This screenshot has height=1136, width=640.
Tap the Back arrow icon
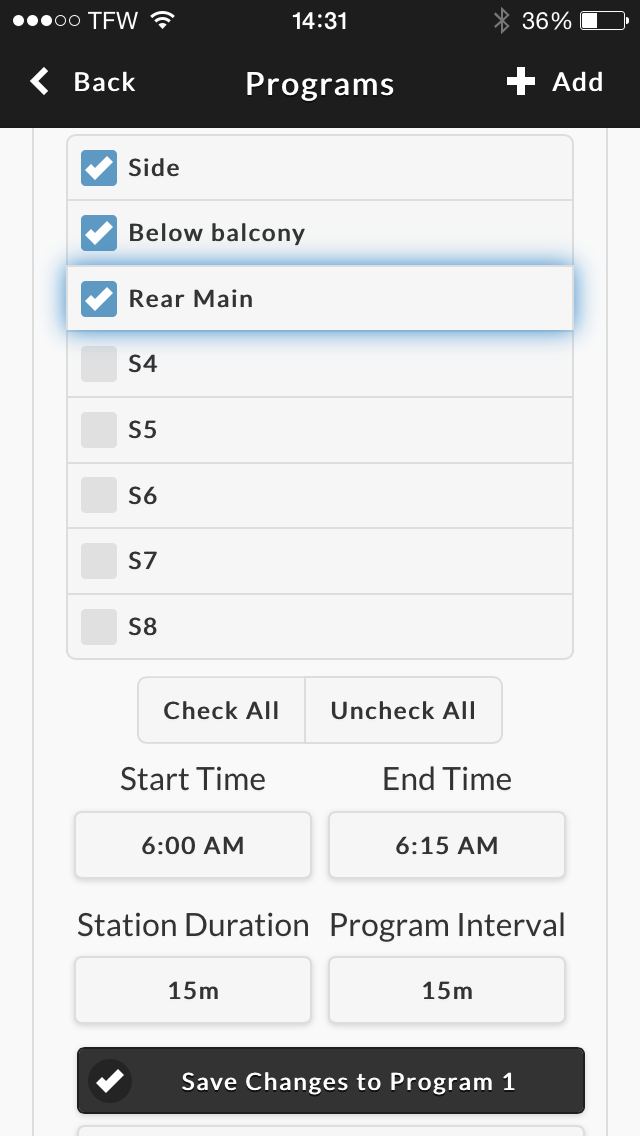[x=40, y=82]
